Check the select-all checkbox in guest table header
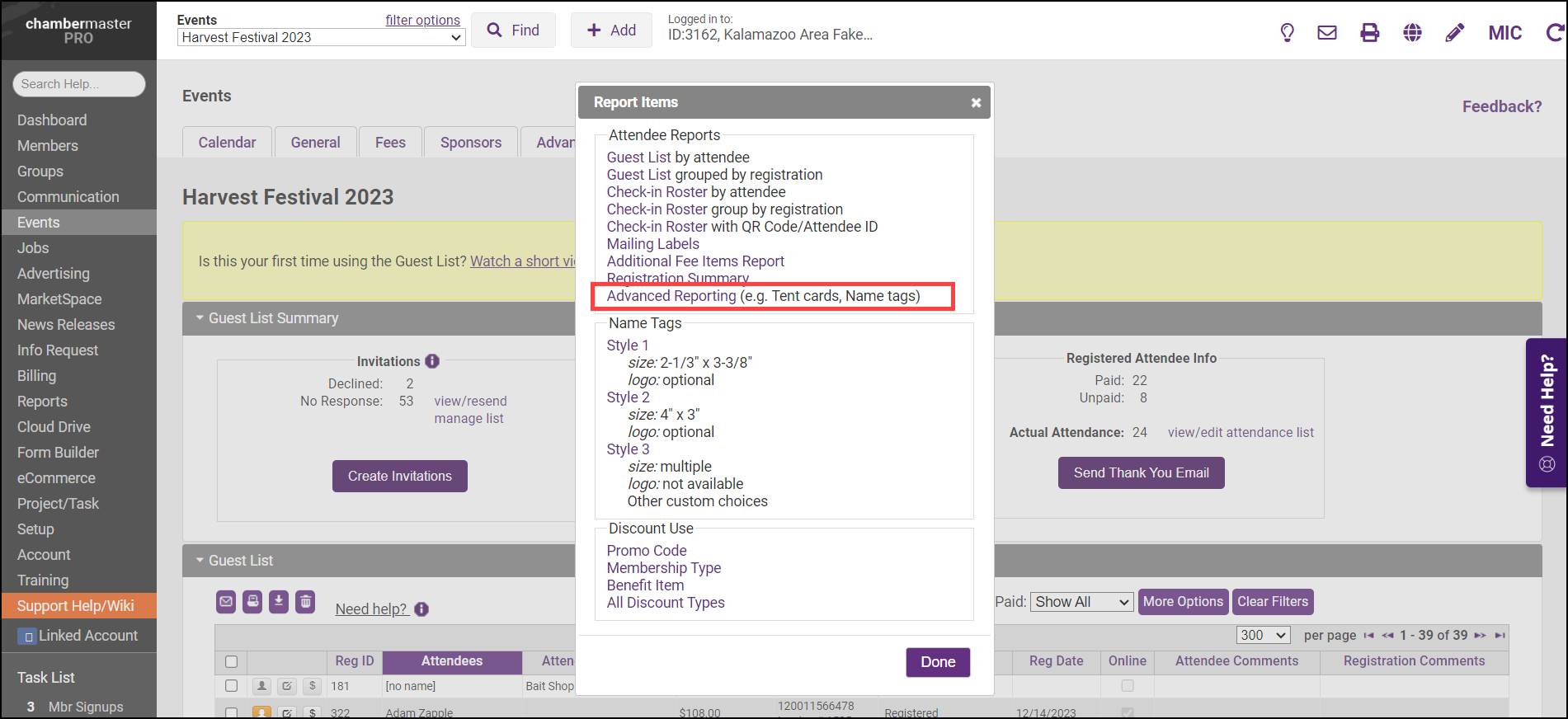The width and height of the screenshot is (1568, 719). click(231, 661)
